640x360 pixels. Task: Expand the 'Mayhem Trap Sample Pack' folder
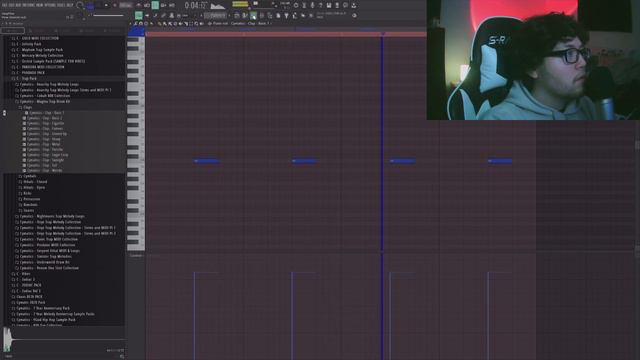(x=42, y=50)
